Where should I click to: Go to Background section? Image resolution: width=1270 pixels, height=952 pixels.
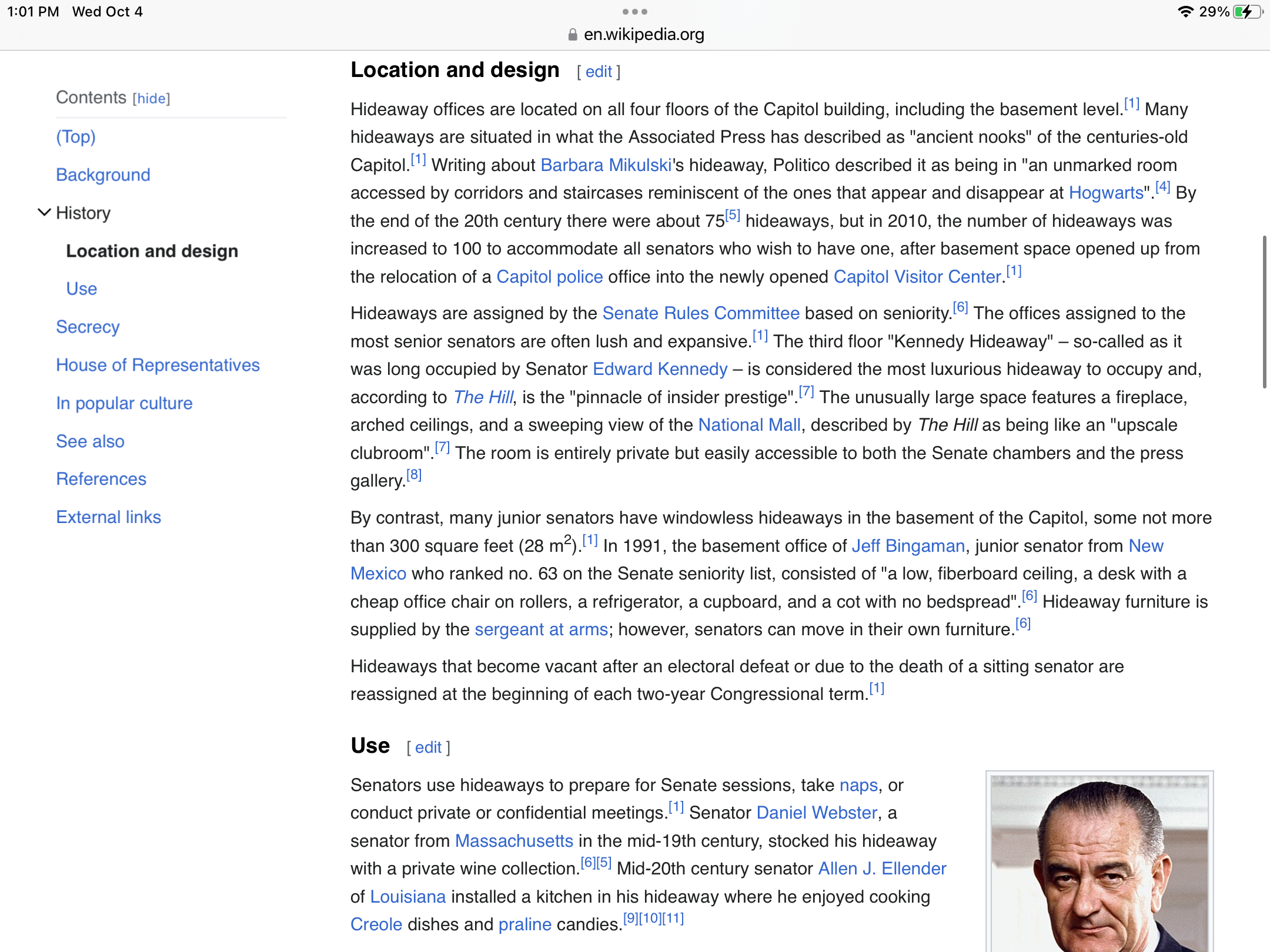tap(103, 175)
